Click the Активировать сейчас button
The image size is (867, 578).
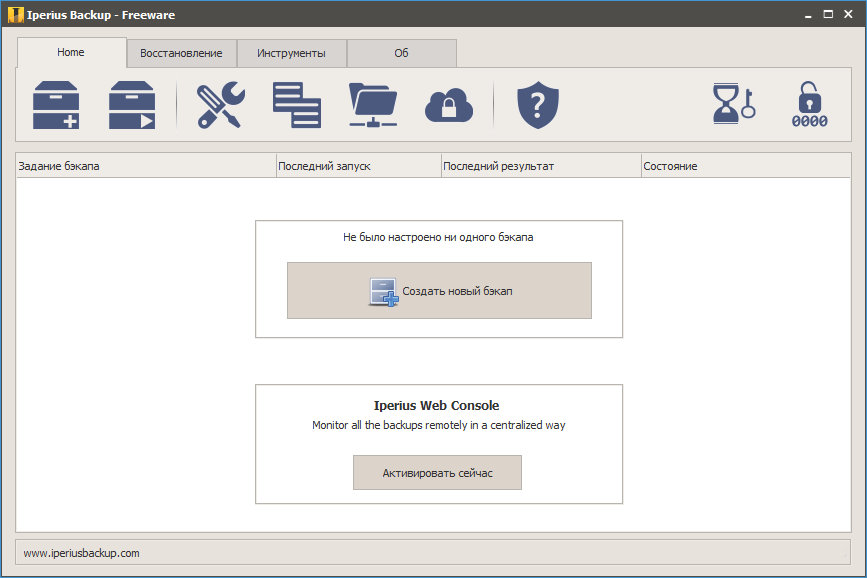pyautogui.click(x=437, y=472)
